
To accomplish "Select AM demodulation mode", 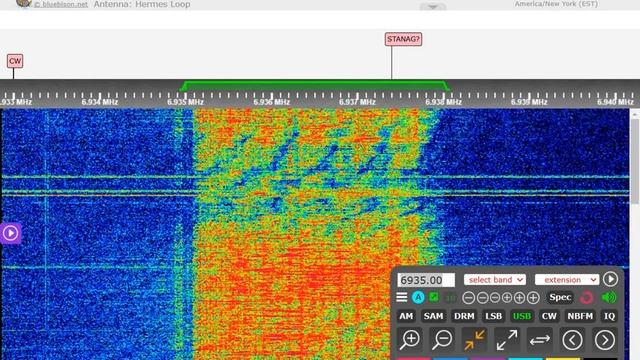I will [x=406, y=316].
